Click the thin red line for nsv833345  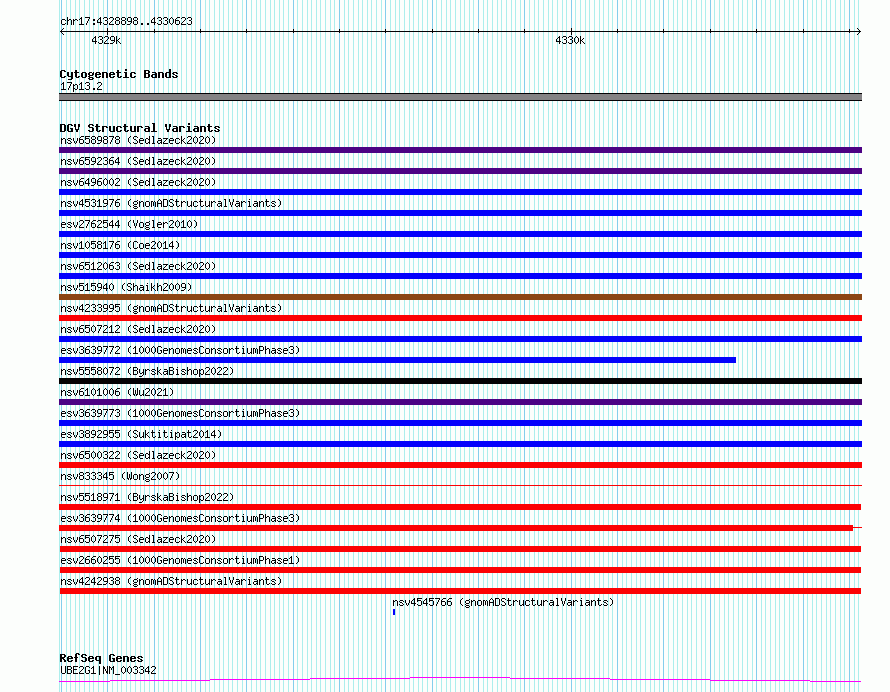point(460,485)
